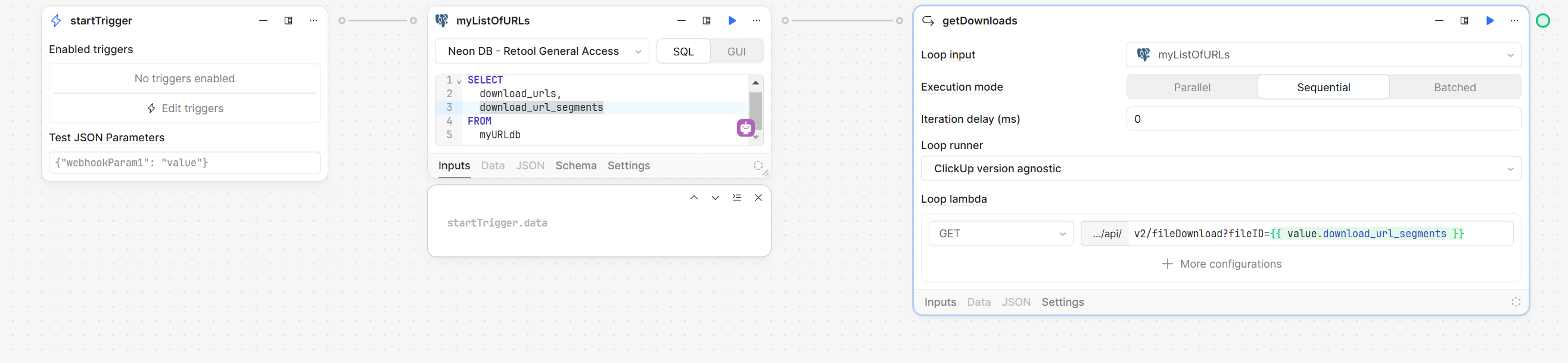Click the purple AI assistant icon in SQL editor
Screen dimensions: 1568x363
pos(746,128)
